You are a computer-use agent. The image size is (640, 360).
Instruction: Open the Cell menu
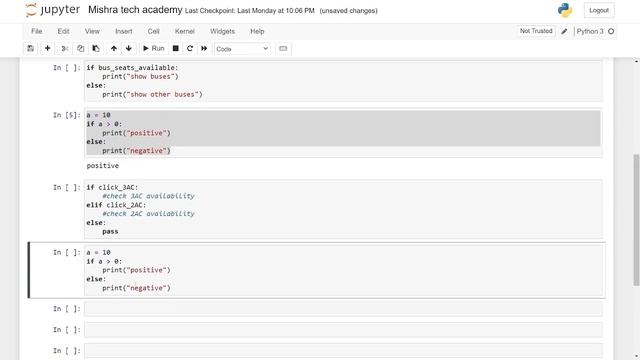[153, 31]
